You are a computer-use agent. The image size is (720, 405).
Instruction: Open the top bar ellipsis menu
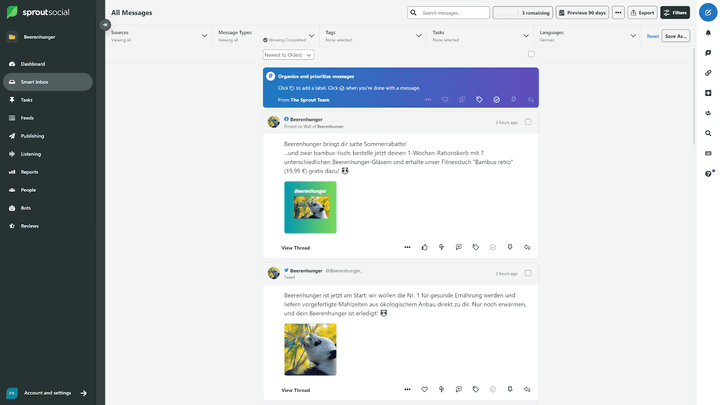coord(618,13)
